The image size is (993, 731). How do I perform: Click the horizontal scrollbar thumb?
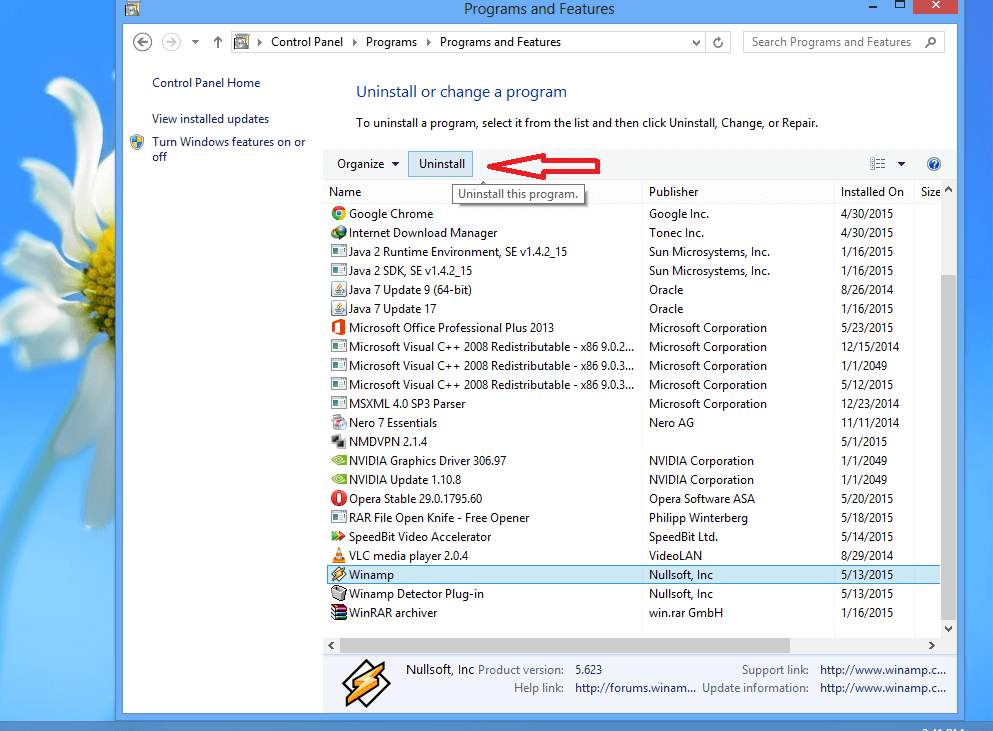point(565,645)
